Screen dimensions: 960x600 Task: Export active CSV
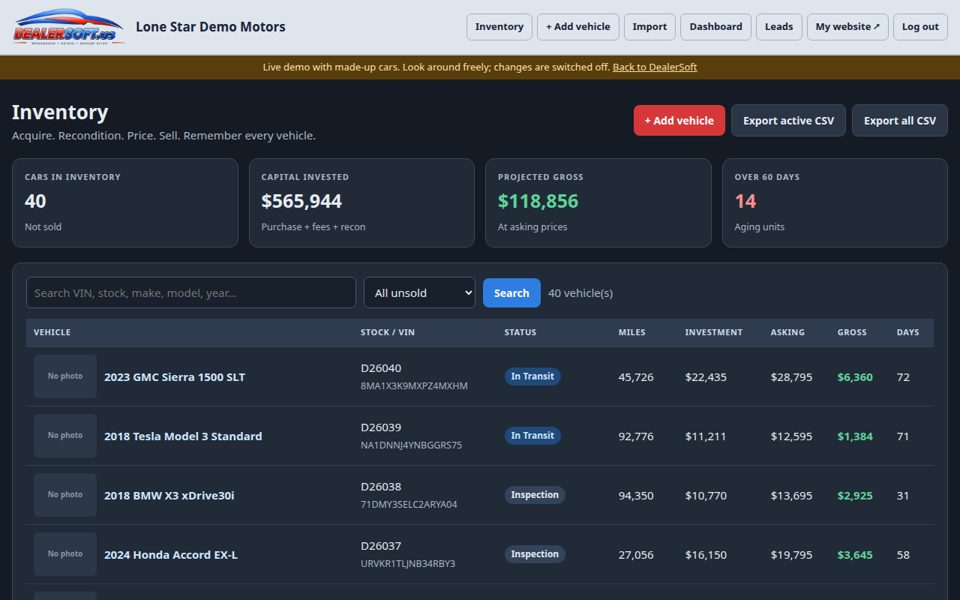(789, 121)
